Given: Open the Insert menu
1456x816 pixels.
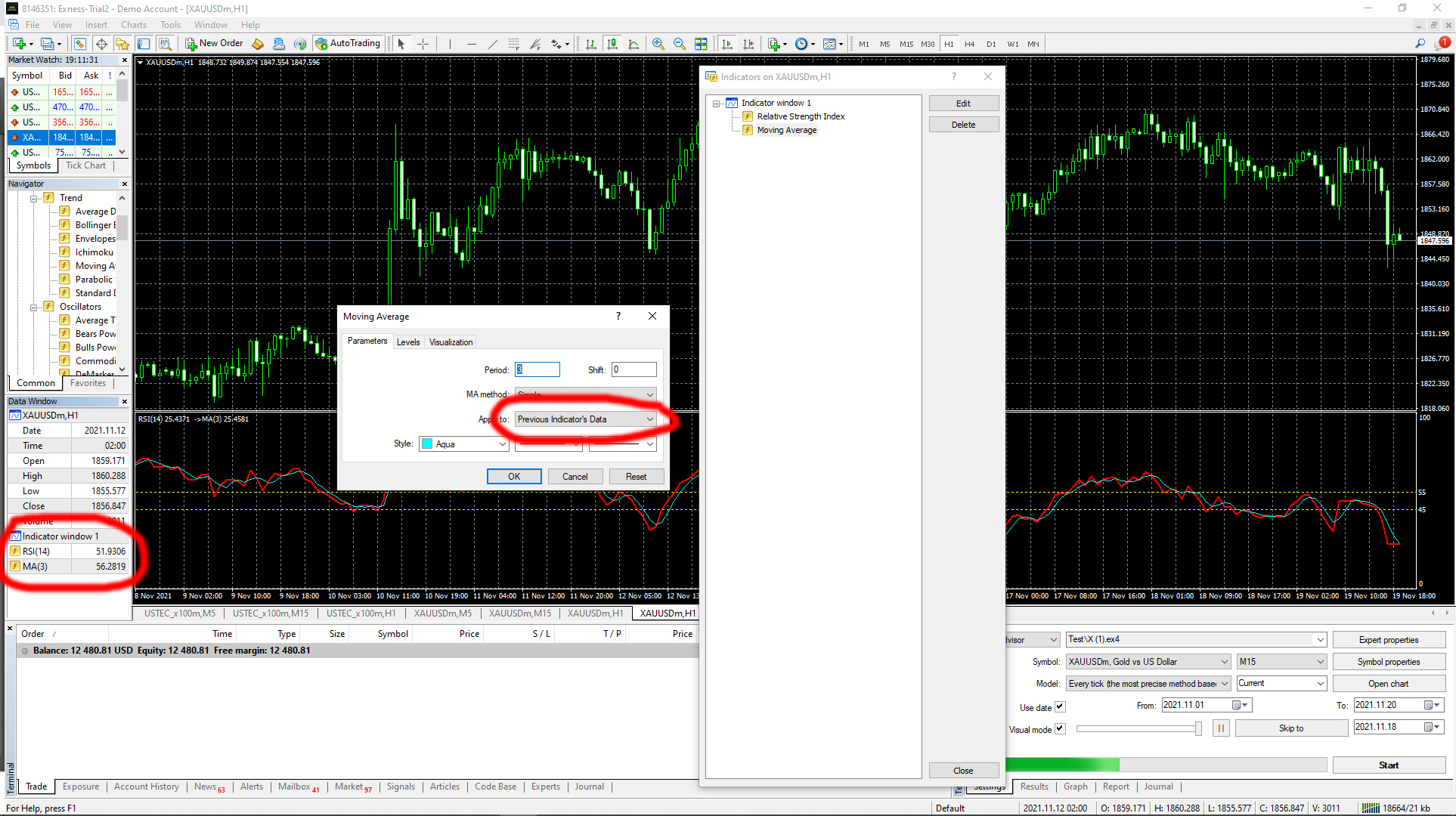Looking at the screenshot, I should [96, 25].
